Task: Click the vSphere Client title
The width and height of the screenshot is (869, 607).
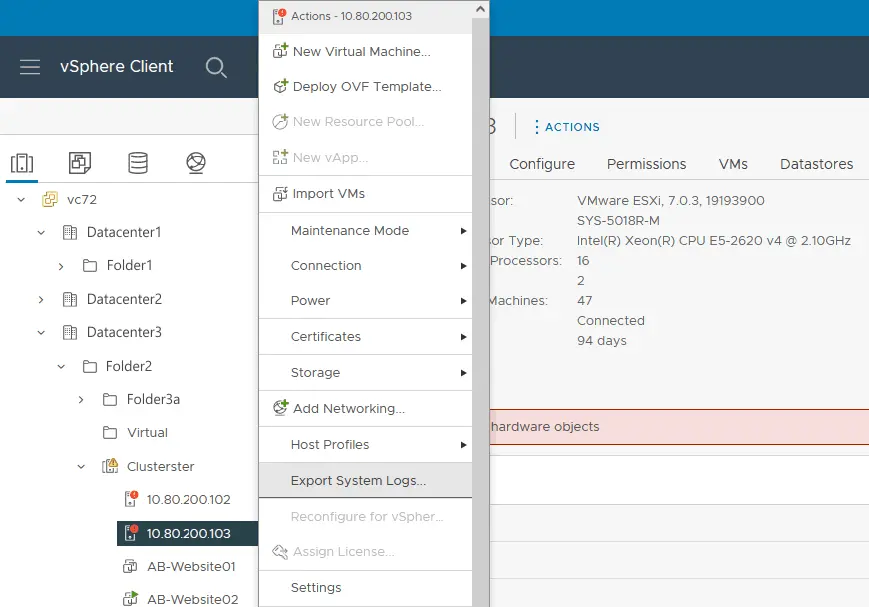Action: coord(116,67)
